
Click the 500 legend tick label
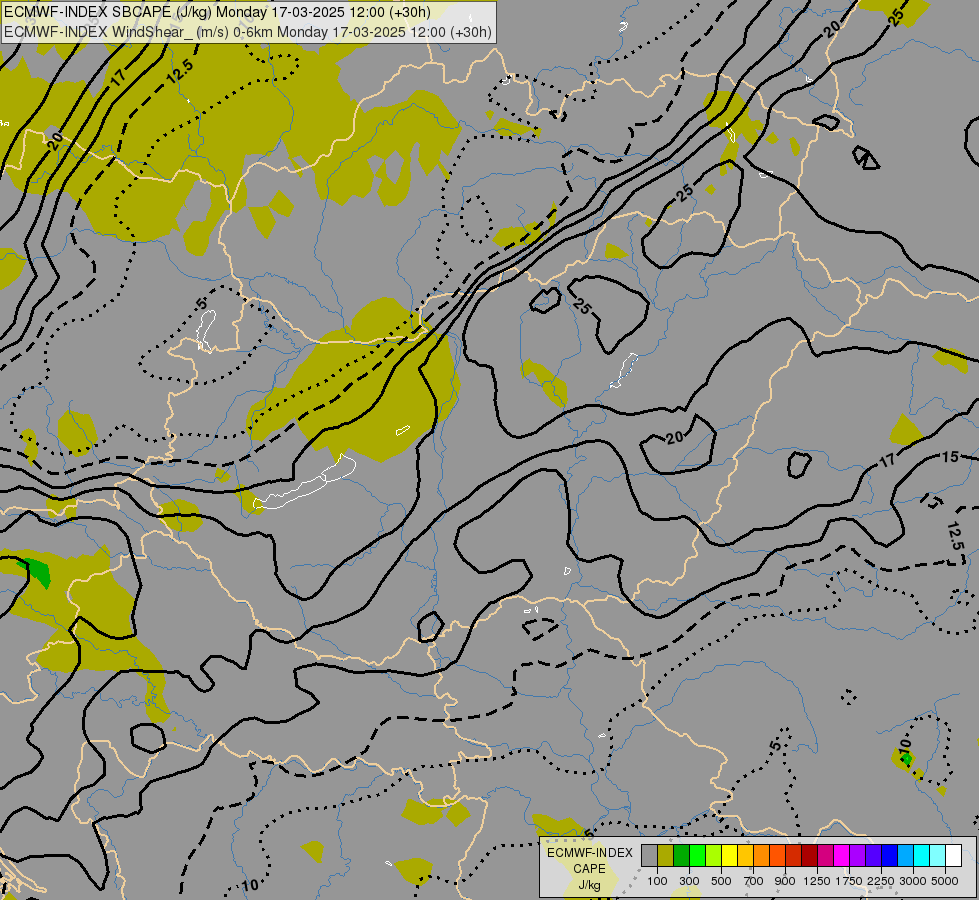[721, 881]
